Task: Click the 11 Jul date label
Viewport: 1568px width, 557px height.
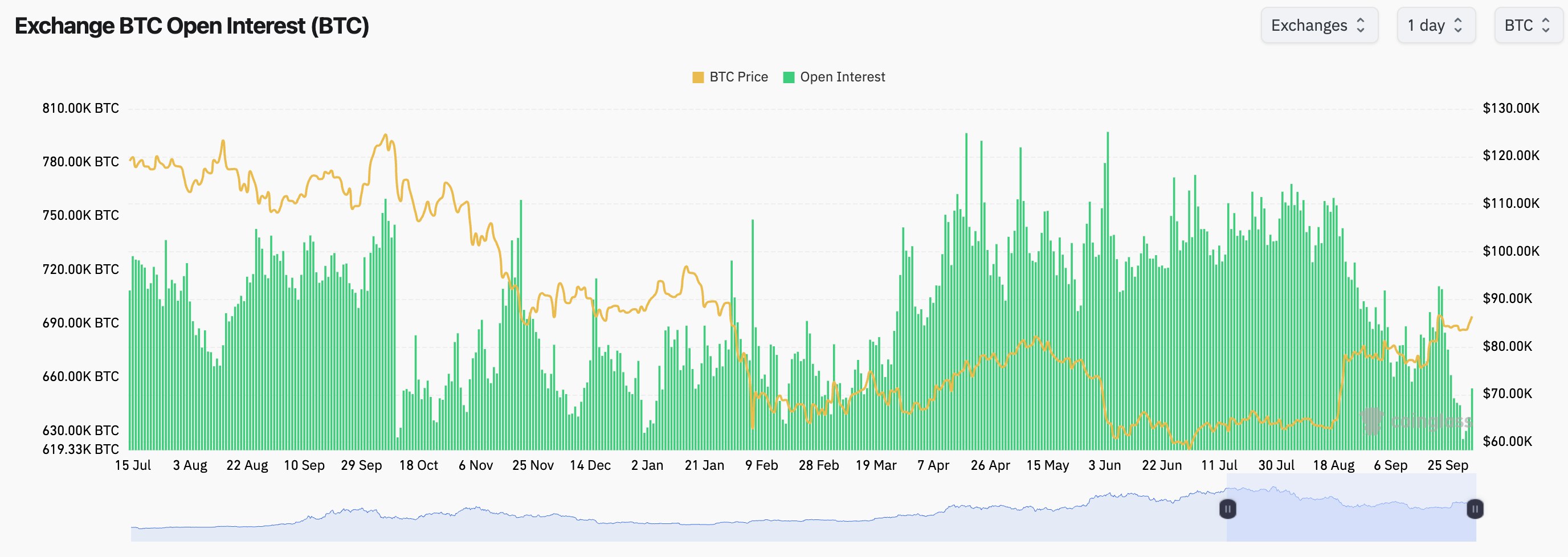Action: click(x=1219, y=465)
